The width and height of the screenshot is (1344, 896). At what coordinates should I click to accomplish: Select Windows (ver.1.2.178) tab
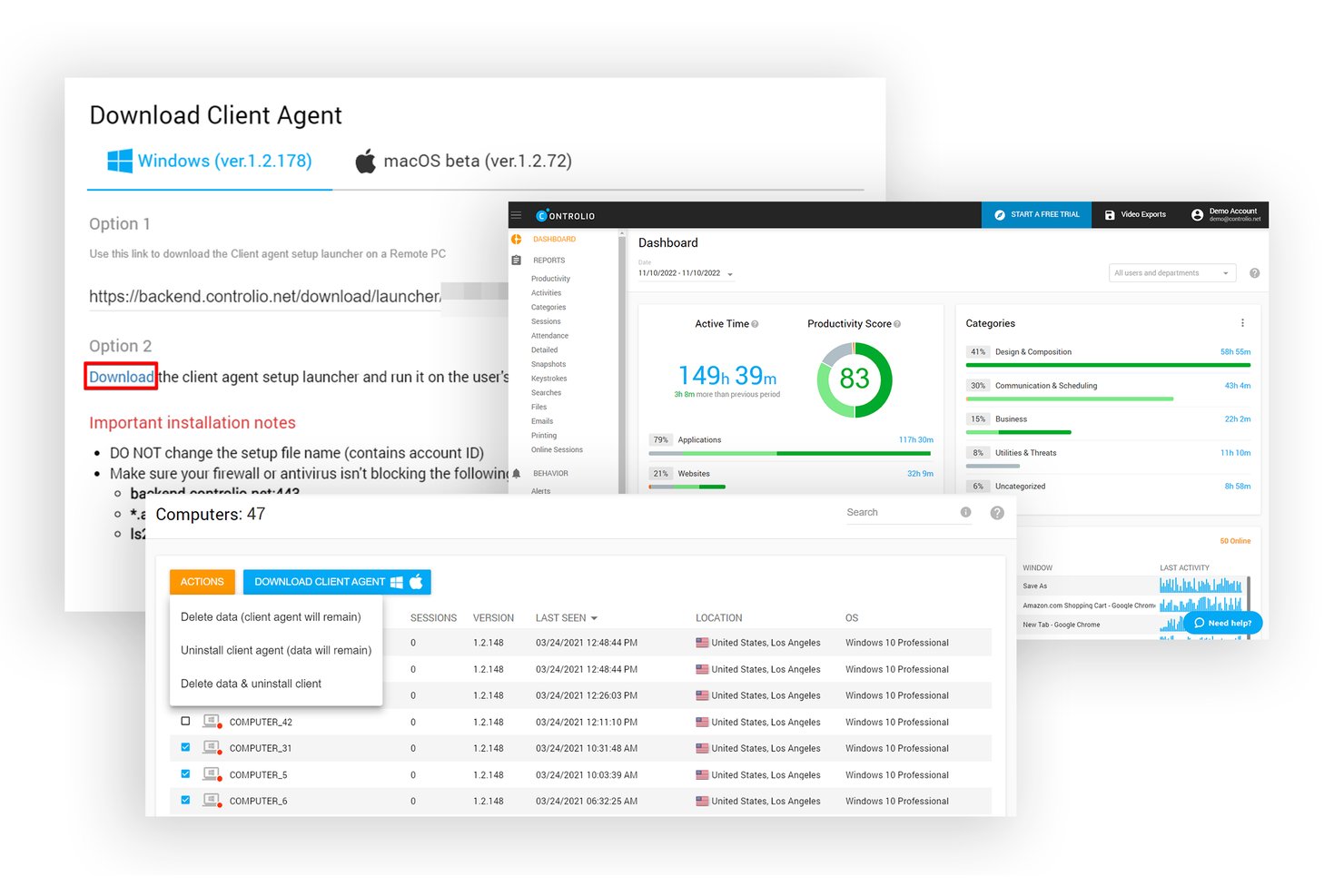pyautogui.click(x=209, y=162)
